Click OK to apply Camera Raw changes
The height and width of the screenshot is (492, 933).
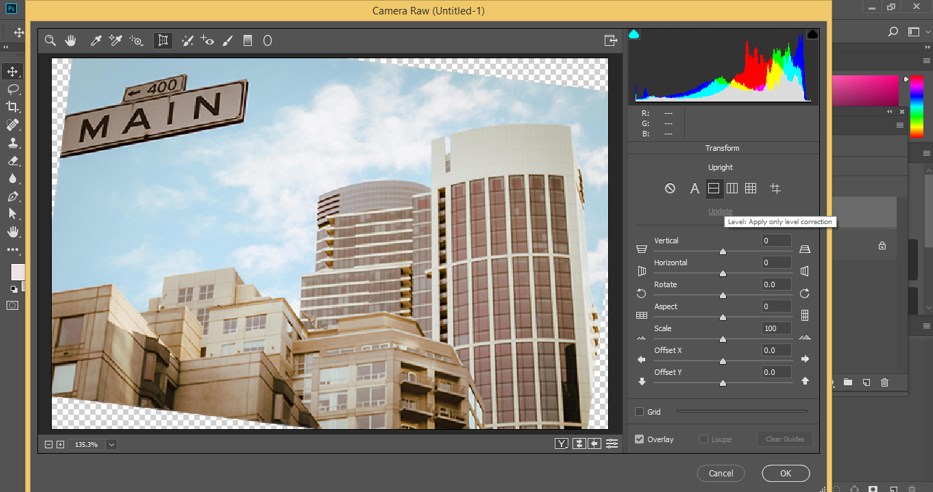785,473
